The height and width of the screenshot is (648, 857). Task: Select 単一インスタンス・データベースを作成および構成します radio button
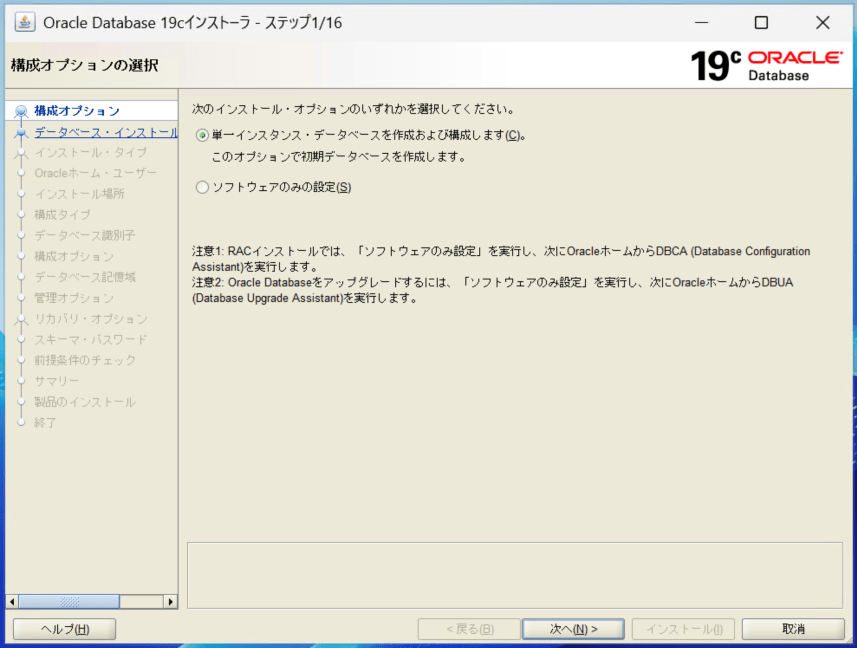tap(203, 135)
